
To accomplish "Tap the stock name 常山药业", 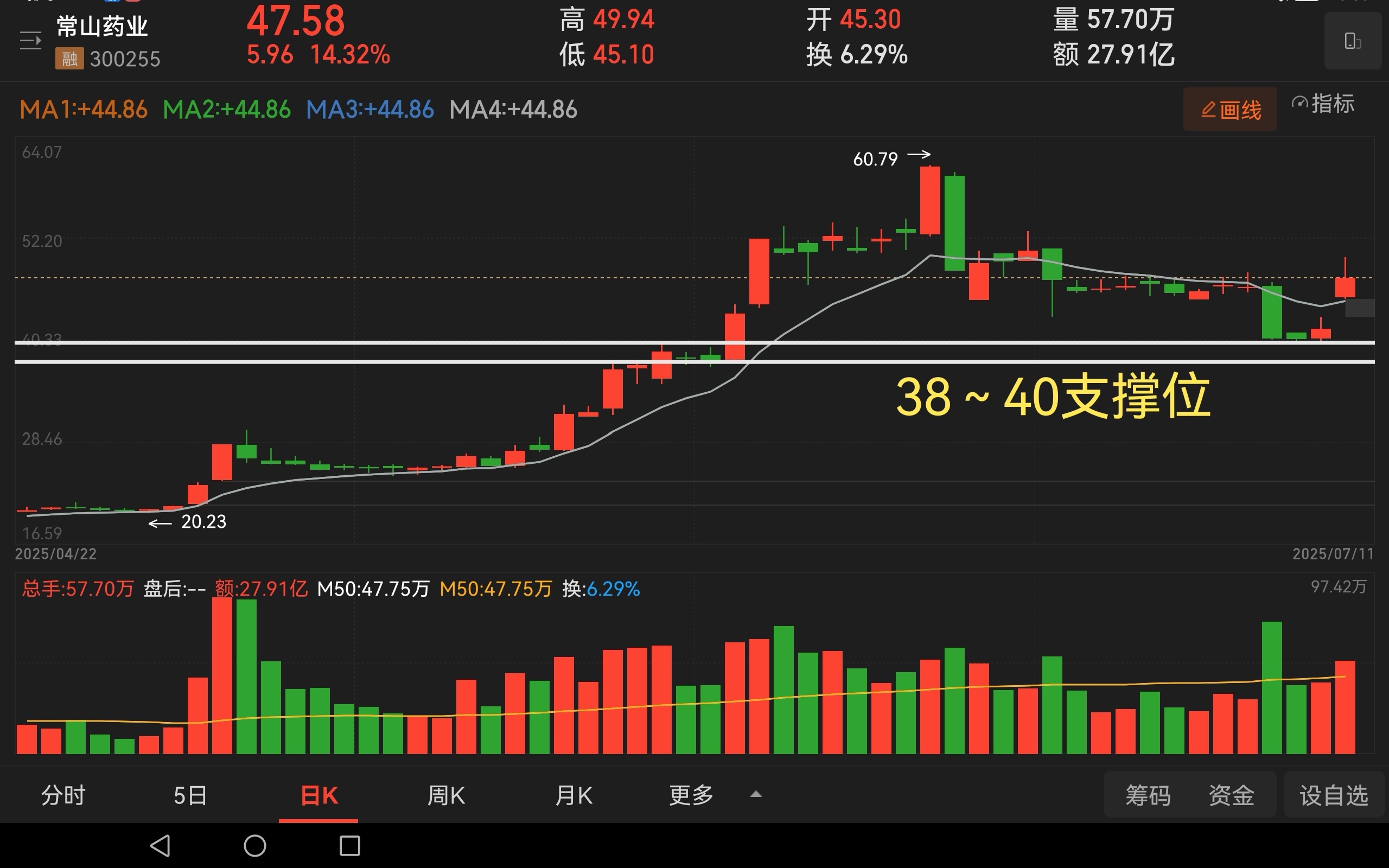I will (102, 26).
